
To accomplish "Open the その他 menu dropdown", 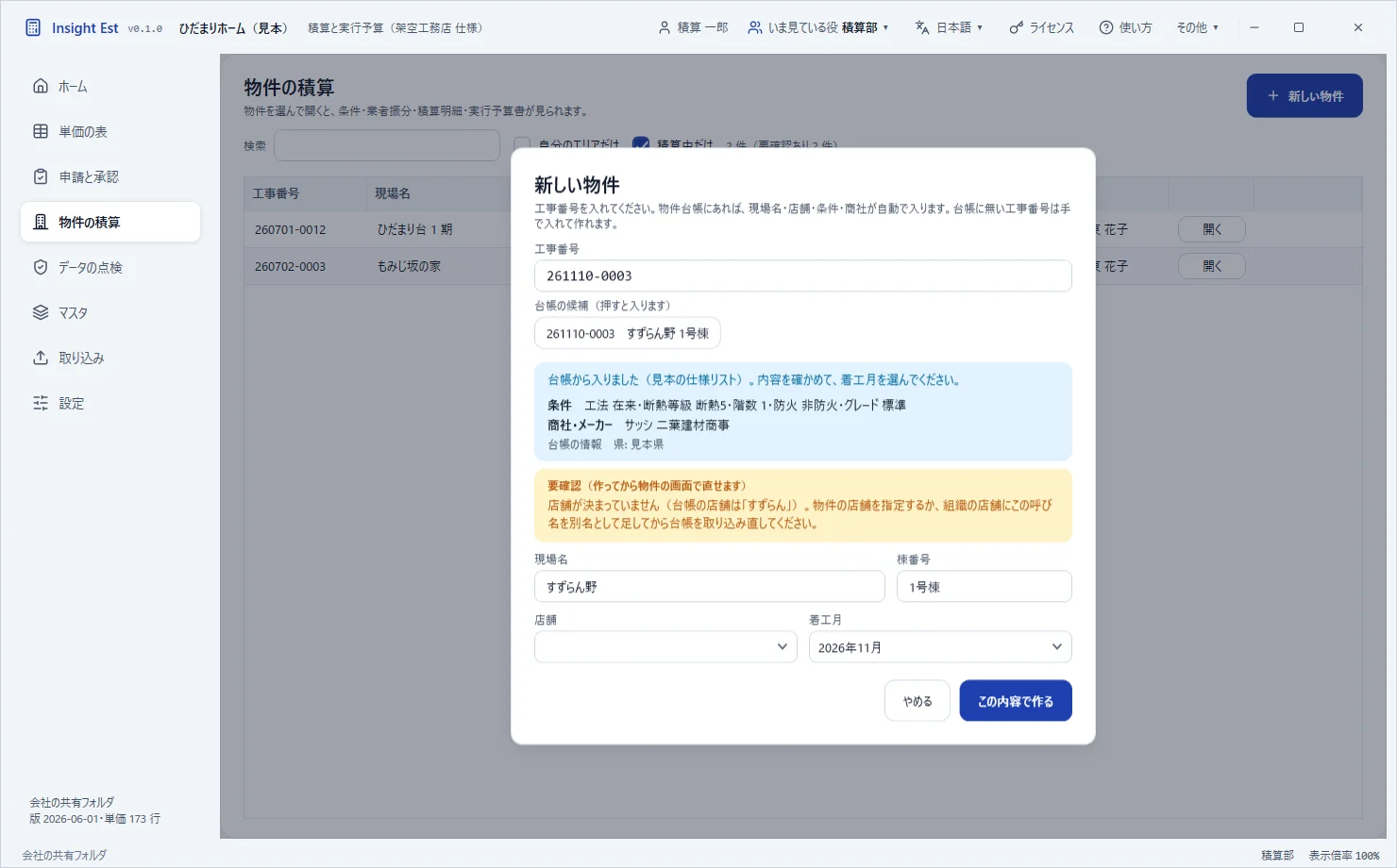I will (x=1197, y=27).
